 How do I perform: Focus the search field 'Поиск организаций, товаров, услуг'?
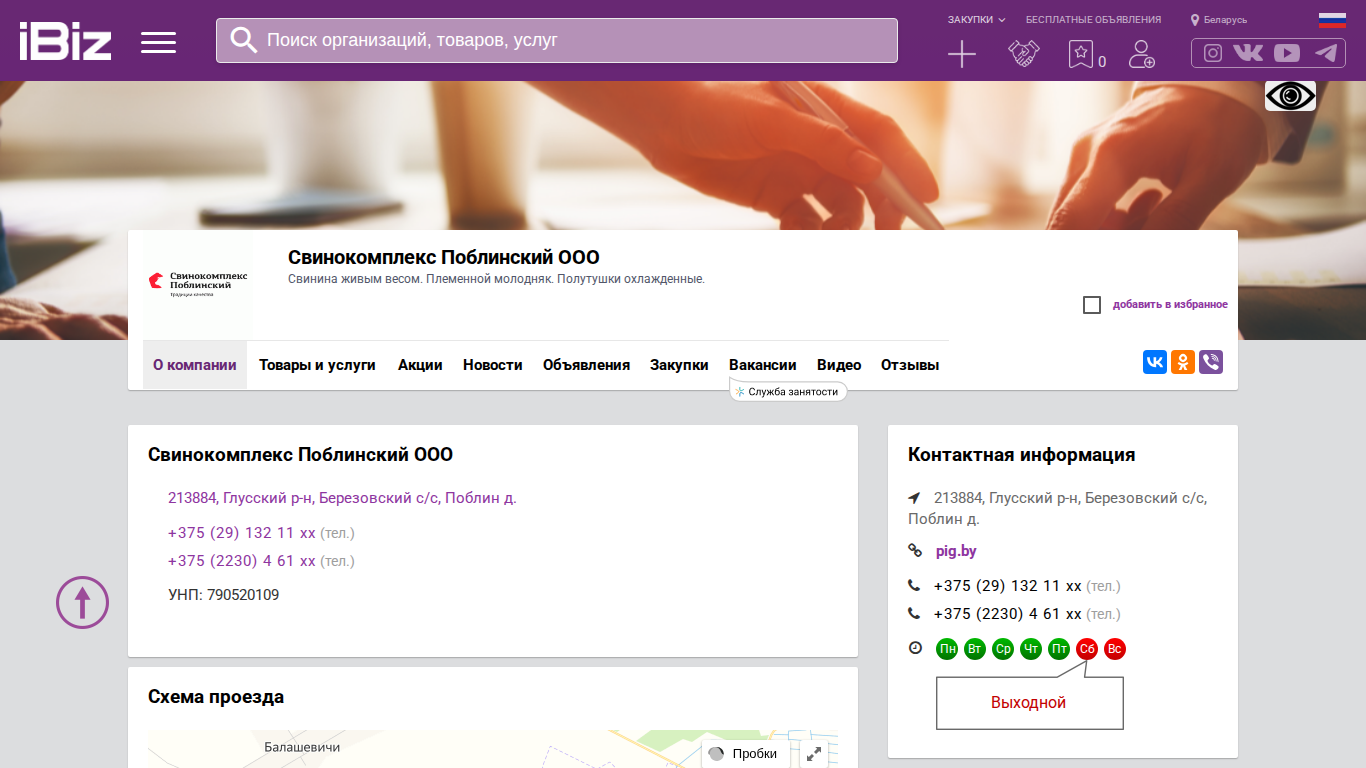pyautogui.click(x=557, y=40)
